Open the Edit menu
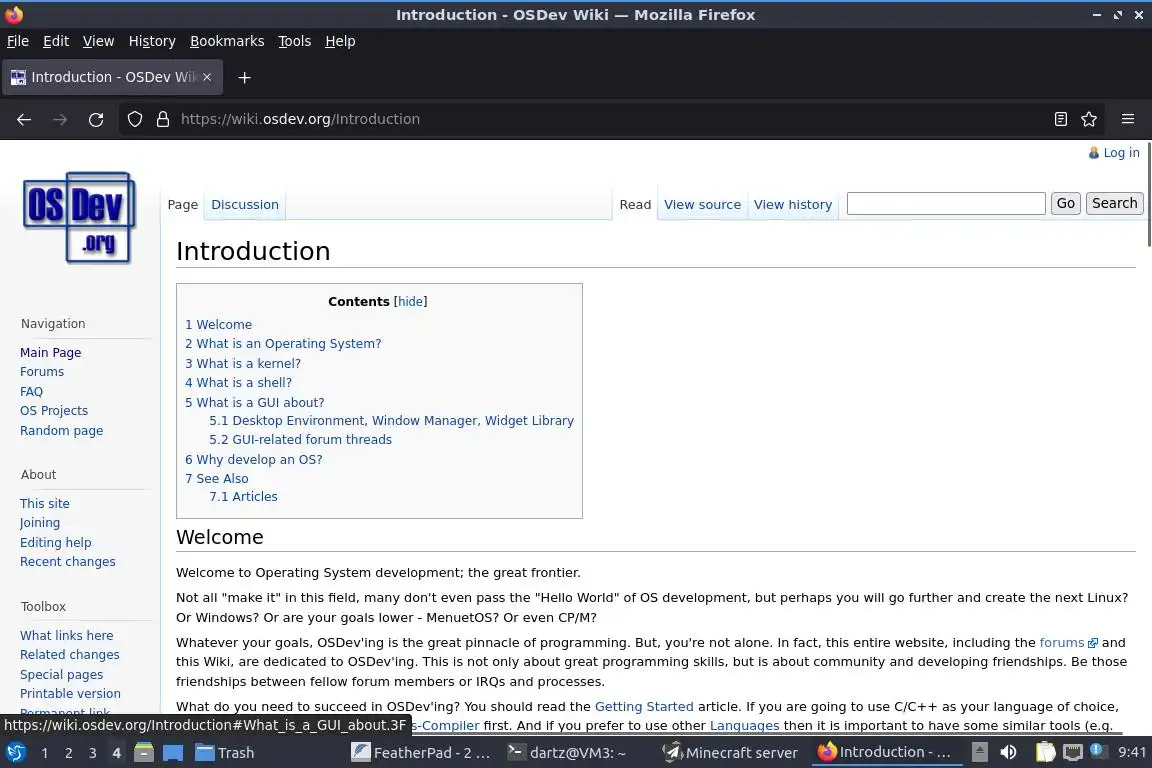The width and height of the screenshot is (1152, 768). click(x=56, y=41)
